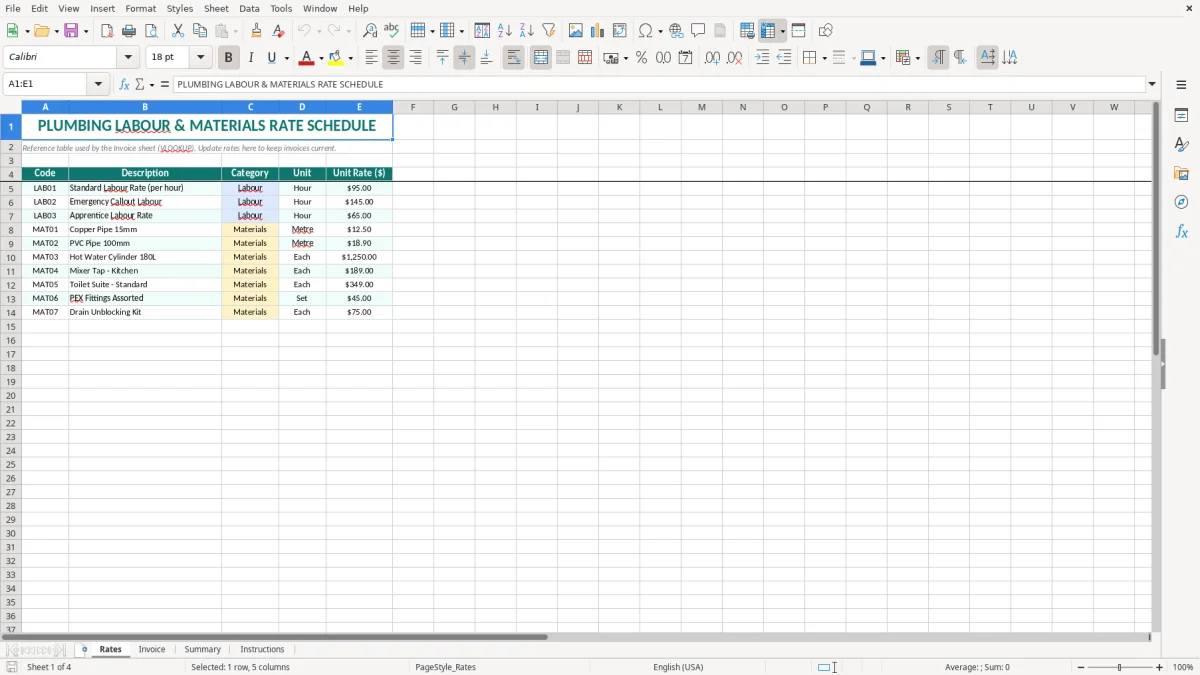The width and height of the screenshot is (1200, 675).
Task: Click zoom in plus button
Action: pos(1160,667)
